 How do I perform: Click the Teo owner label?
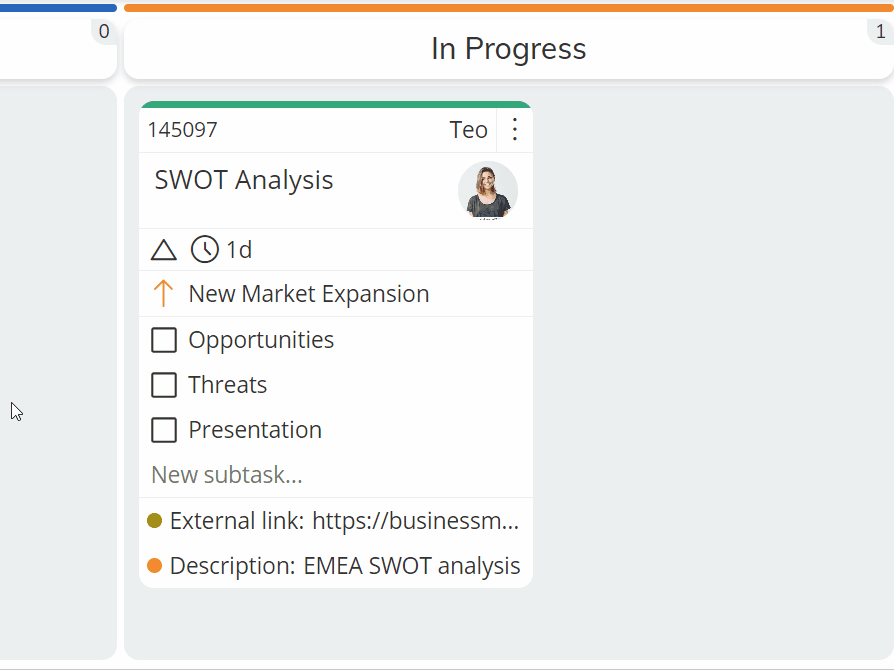click(x=468, y=130)
